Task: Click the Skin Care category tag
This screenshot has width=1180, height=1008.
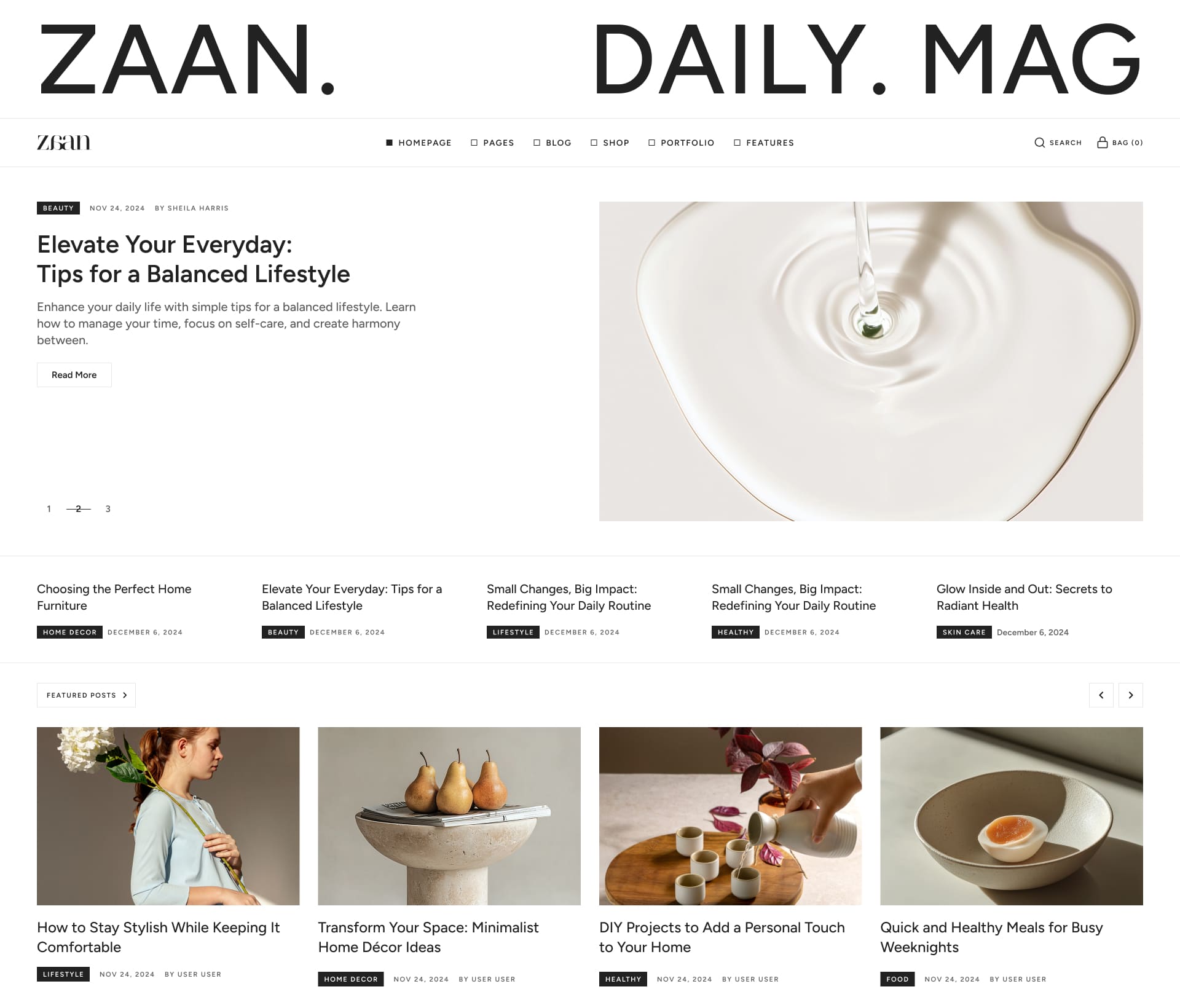Action: click(964, 632)
